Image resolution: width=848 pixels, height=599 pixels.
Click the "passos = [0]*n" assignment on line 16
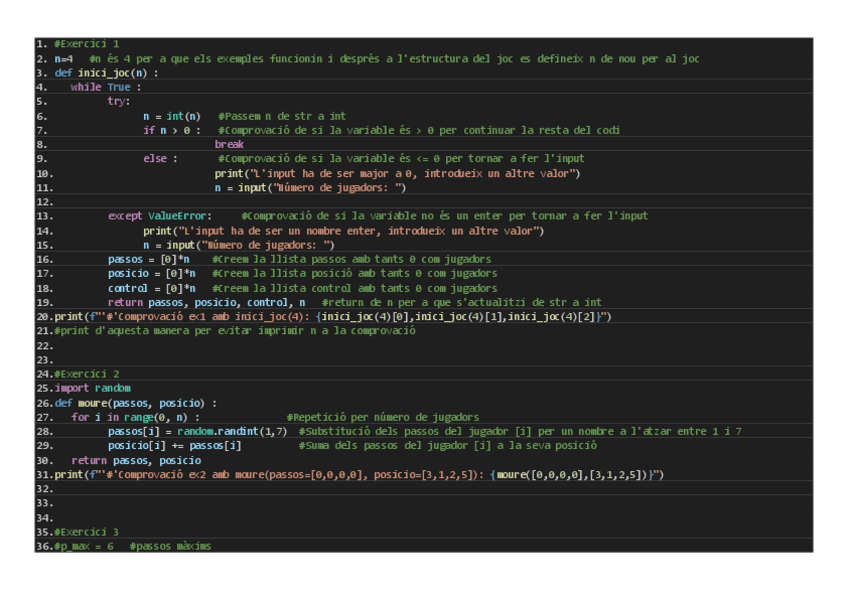click(149, 259)
